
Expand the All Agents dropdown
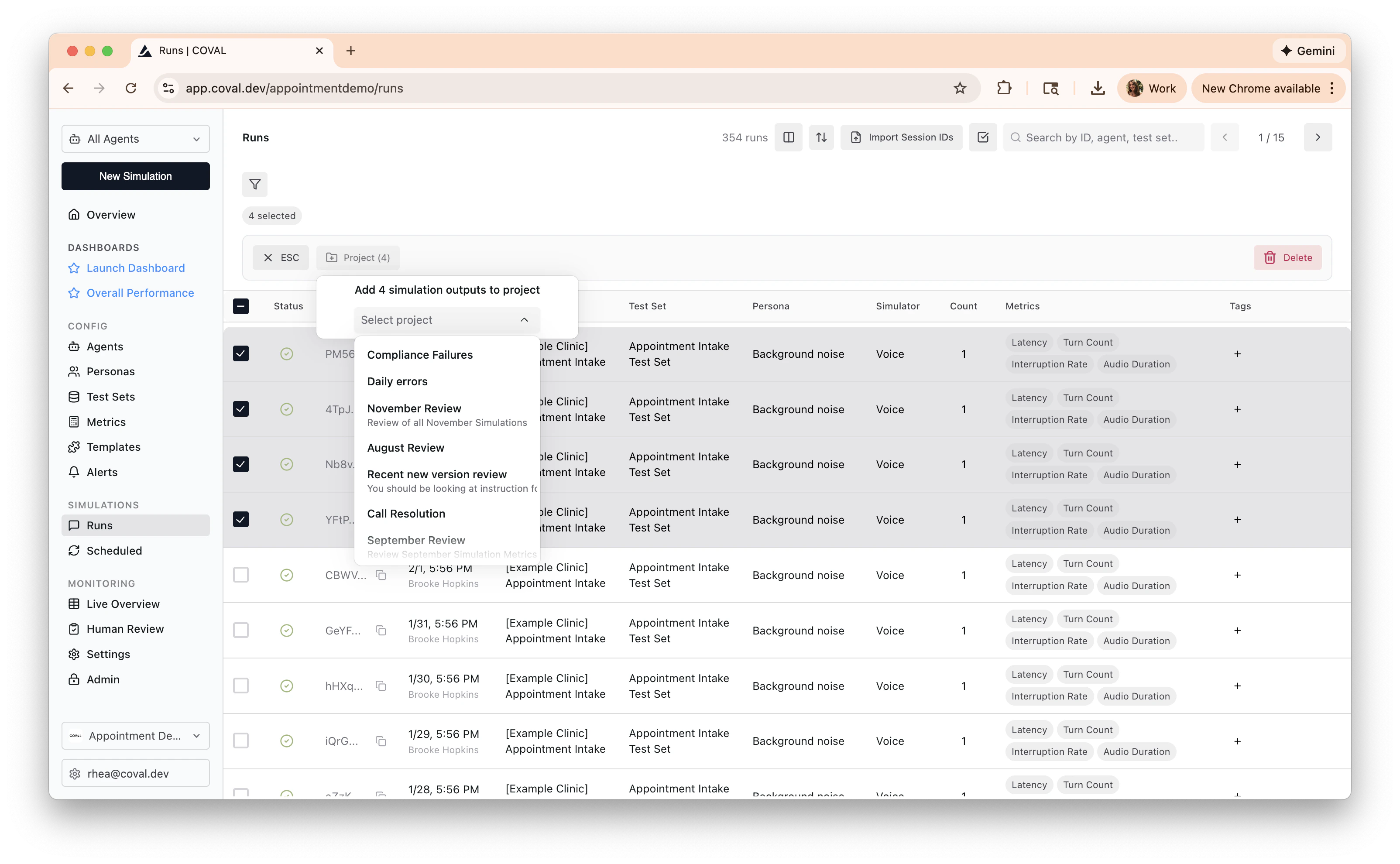[135, 138]
